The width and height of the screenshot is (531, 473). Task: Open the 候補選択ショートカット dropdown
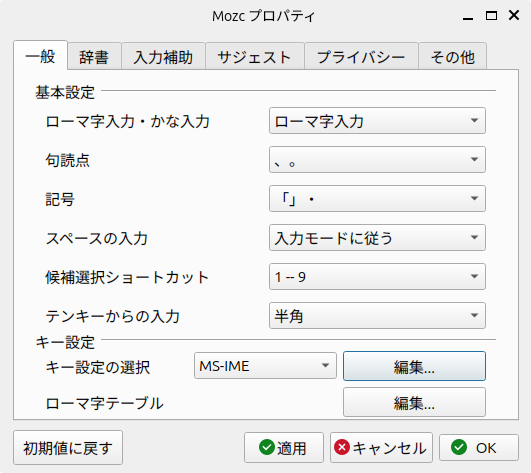coord(377,277)
